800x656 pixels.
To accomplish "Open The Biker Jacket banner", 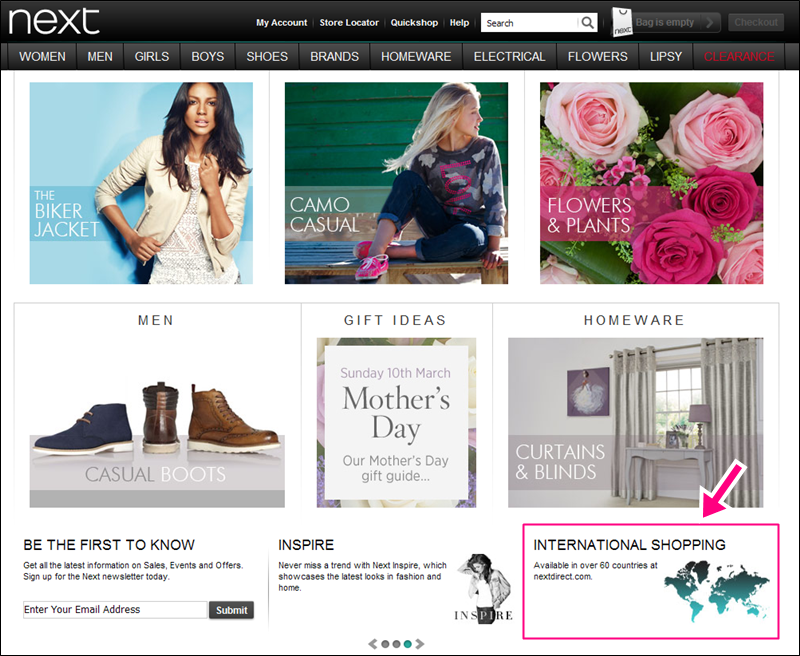I will click(141, 183).
